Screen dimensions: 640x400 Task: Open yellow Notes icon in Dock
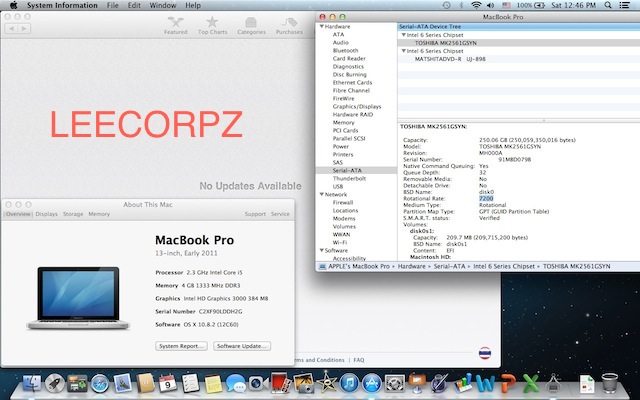(x=213, y=384)
